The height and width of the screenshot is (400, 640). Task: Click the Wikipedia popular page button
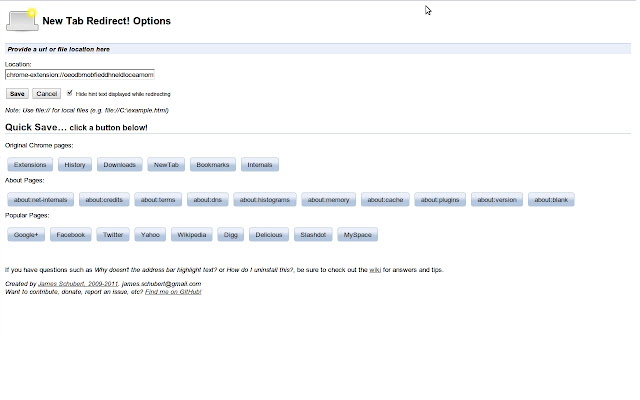click(x=192, y=235)
